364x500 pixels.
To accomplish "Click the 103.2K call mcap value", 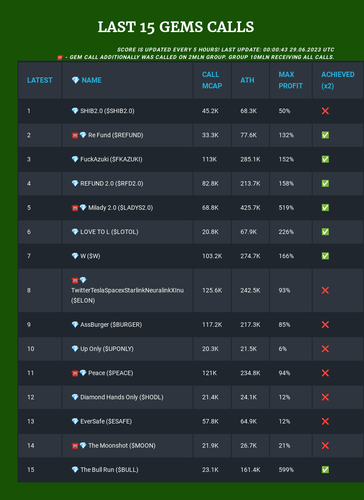I will [x=212, y=256].
